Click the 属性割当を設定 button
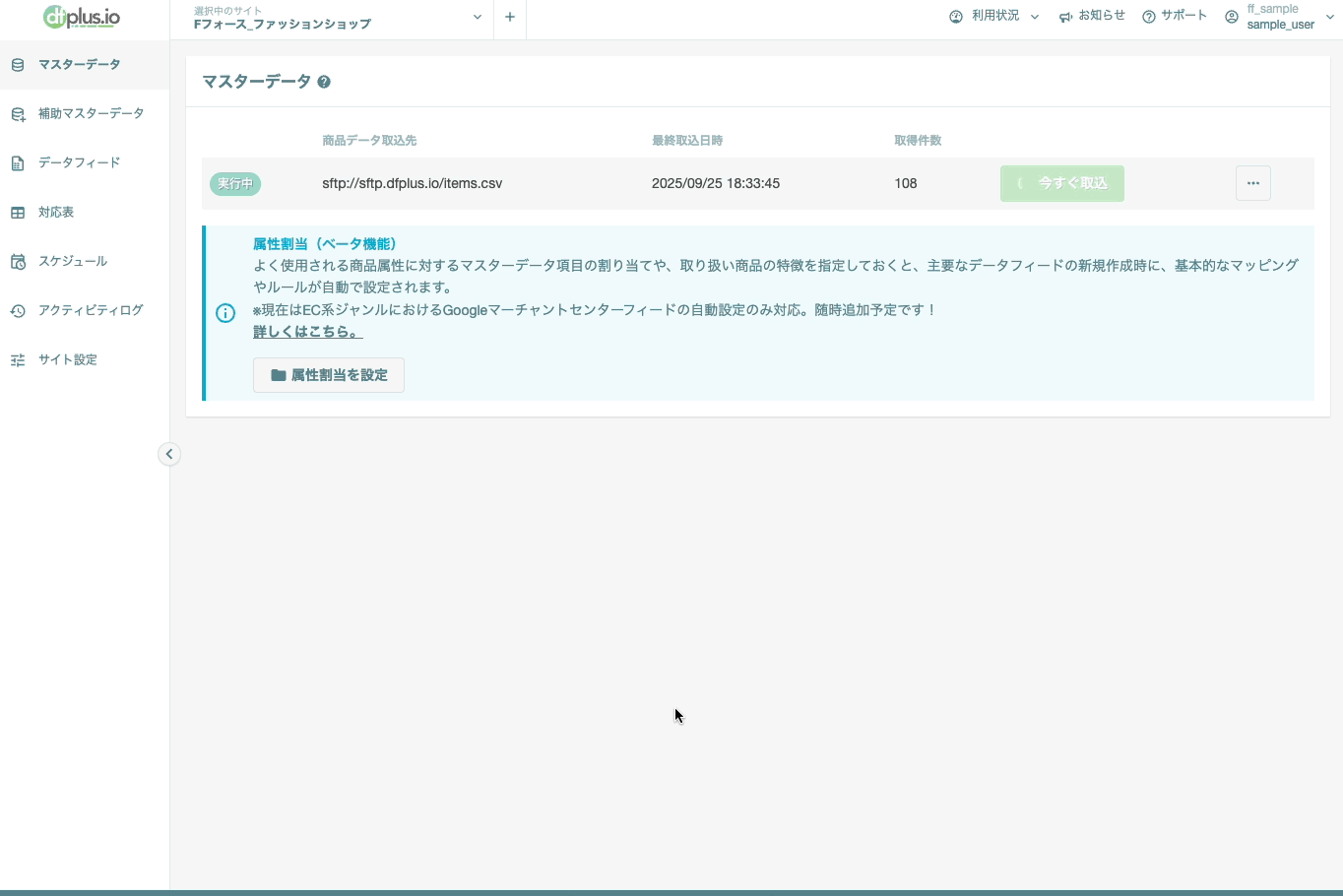Screen dimensions: 1343x896 point(329,375)
